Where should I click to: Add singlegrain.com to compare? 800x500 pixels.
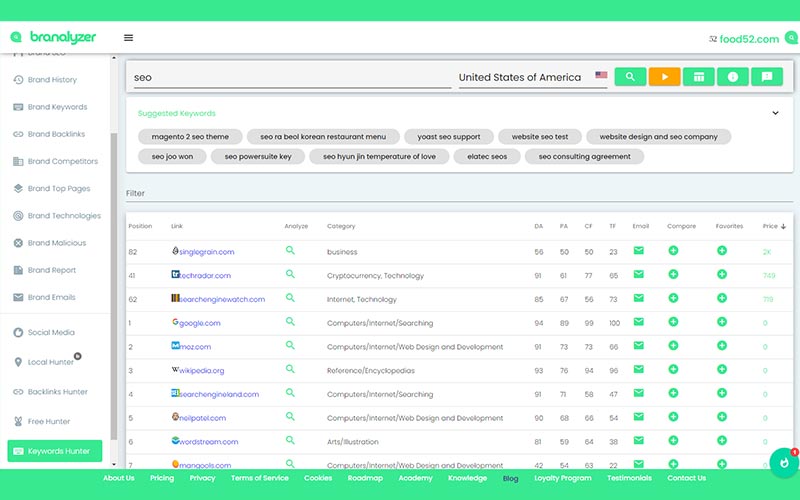click(x=673, y=251)
